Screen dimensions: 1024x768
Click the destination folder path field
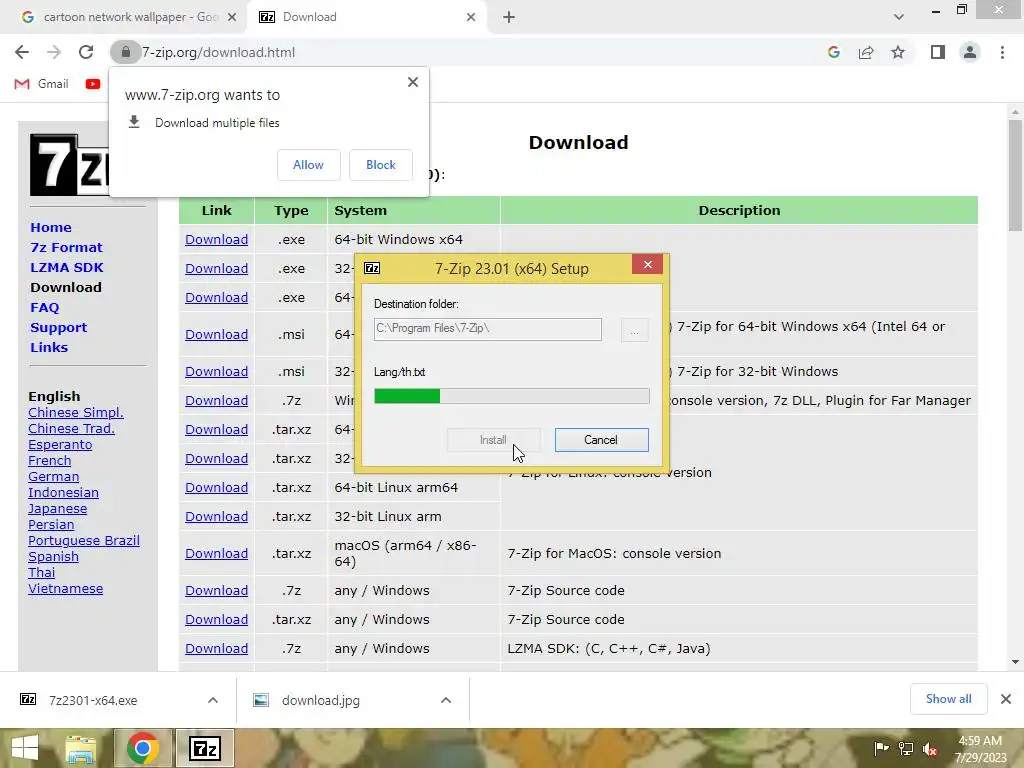(488, 329)
